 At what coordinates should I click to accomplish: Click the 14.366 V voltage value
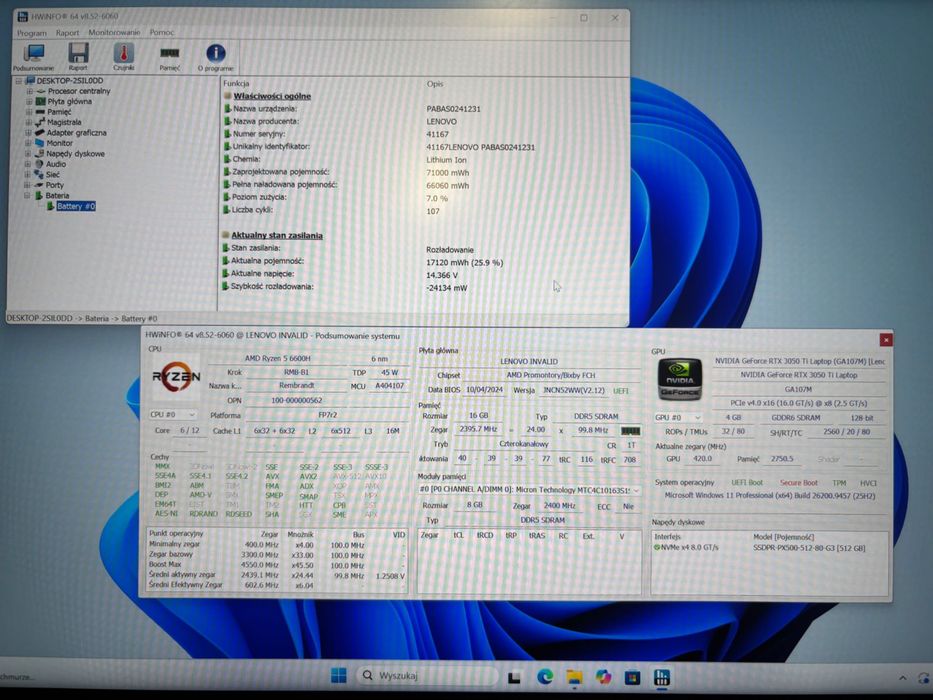pos(442,276)
